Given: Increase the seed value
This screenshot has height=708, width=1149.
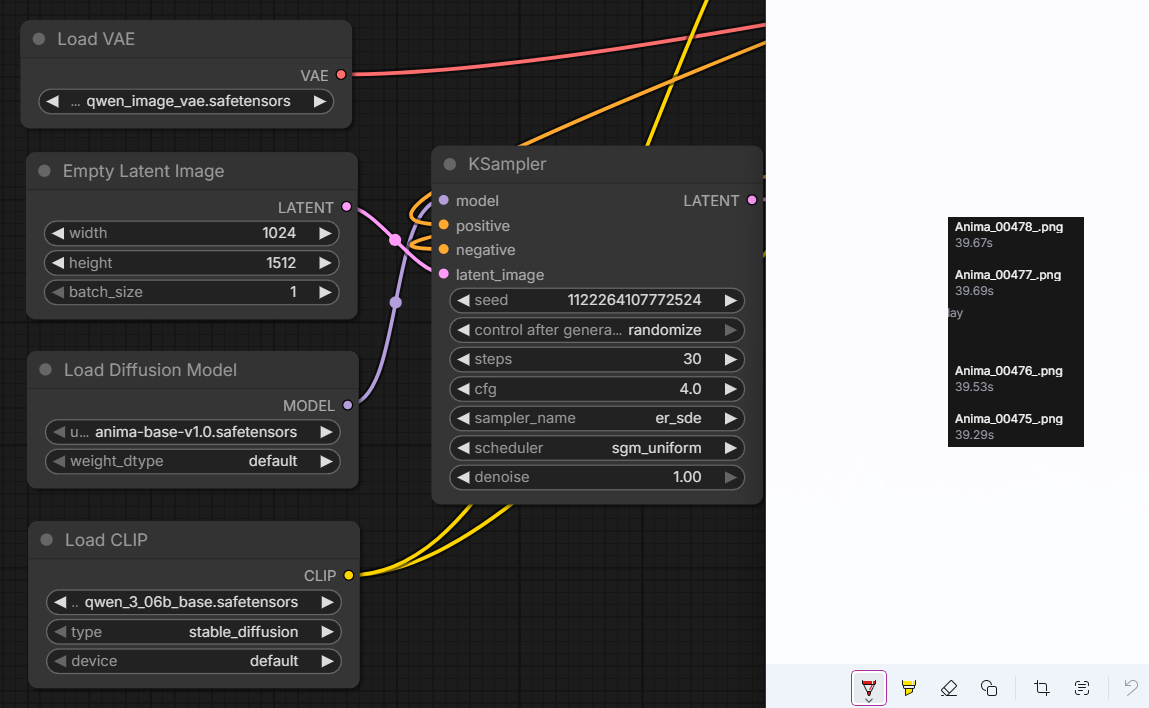Looking at the screenshot, I should tap(731, 300).
